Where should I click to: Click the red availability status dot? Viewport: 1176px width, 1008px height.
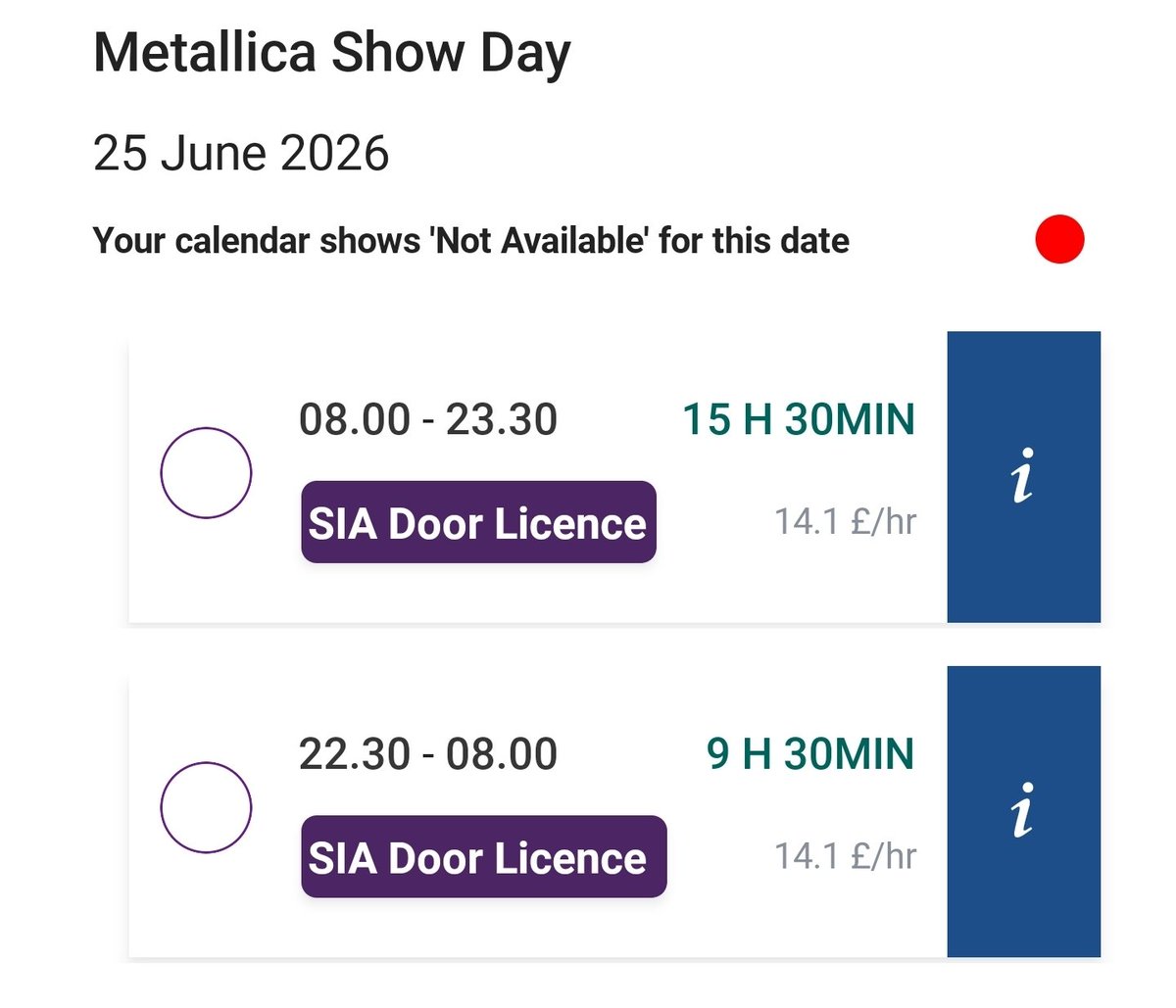(x=1059, y=239)
